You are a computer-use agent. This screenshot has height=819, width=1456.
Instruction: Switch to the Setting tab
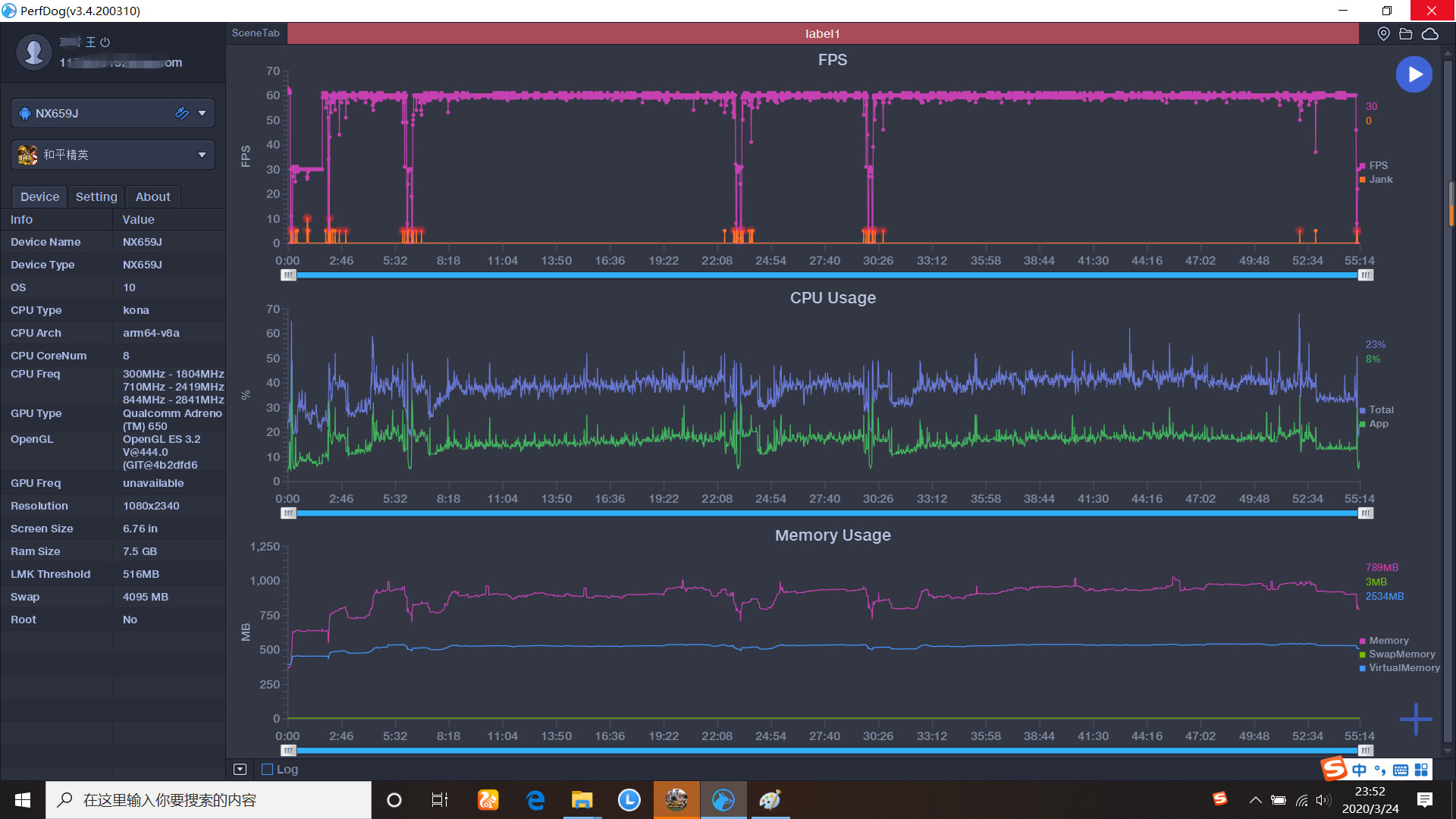point(96,196)
